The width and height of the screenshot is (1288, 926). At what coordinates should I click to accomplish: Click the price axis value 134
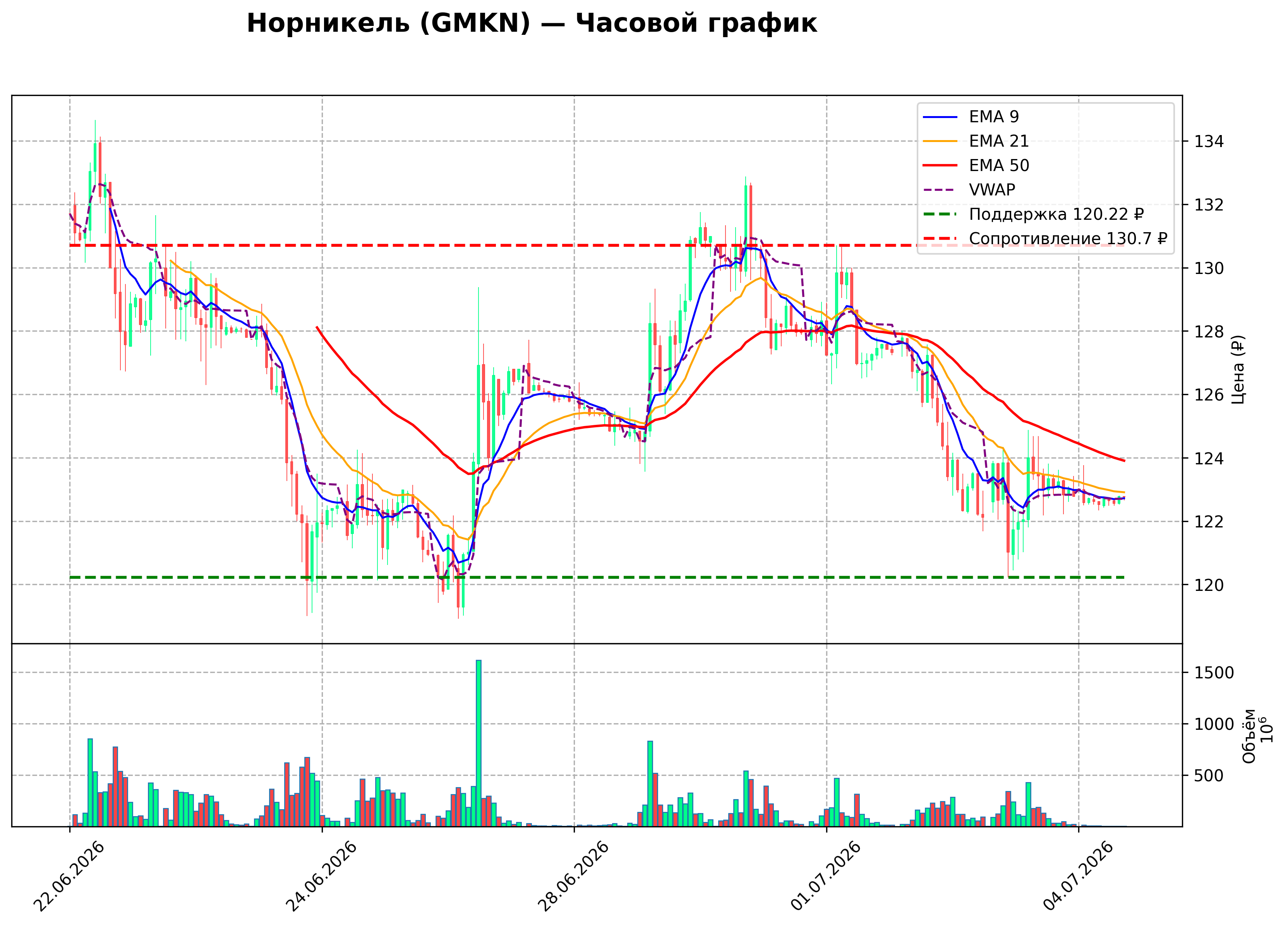(1209, 141)
